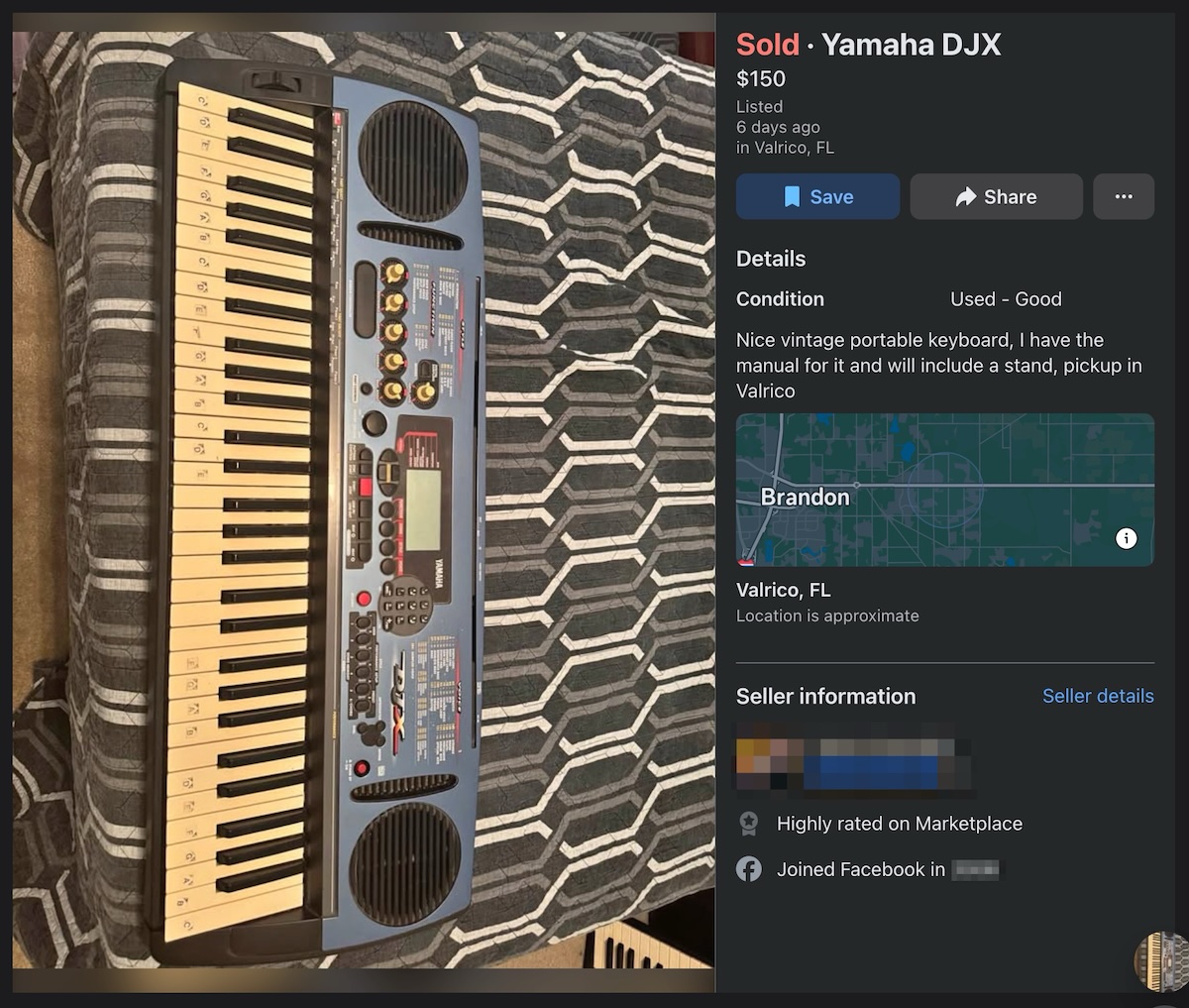Click the Facebook logo icon by Joined Facebook

(x=749, y=869)
